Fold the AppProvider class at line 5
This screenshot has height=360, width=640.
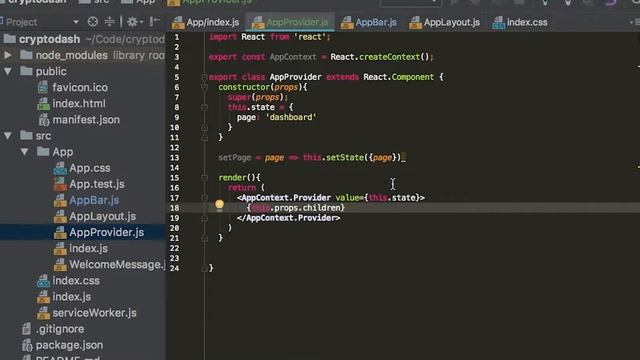click(x=204, y=77)
